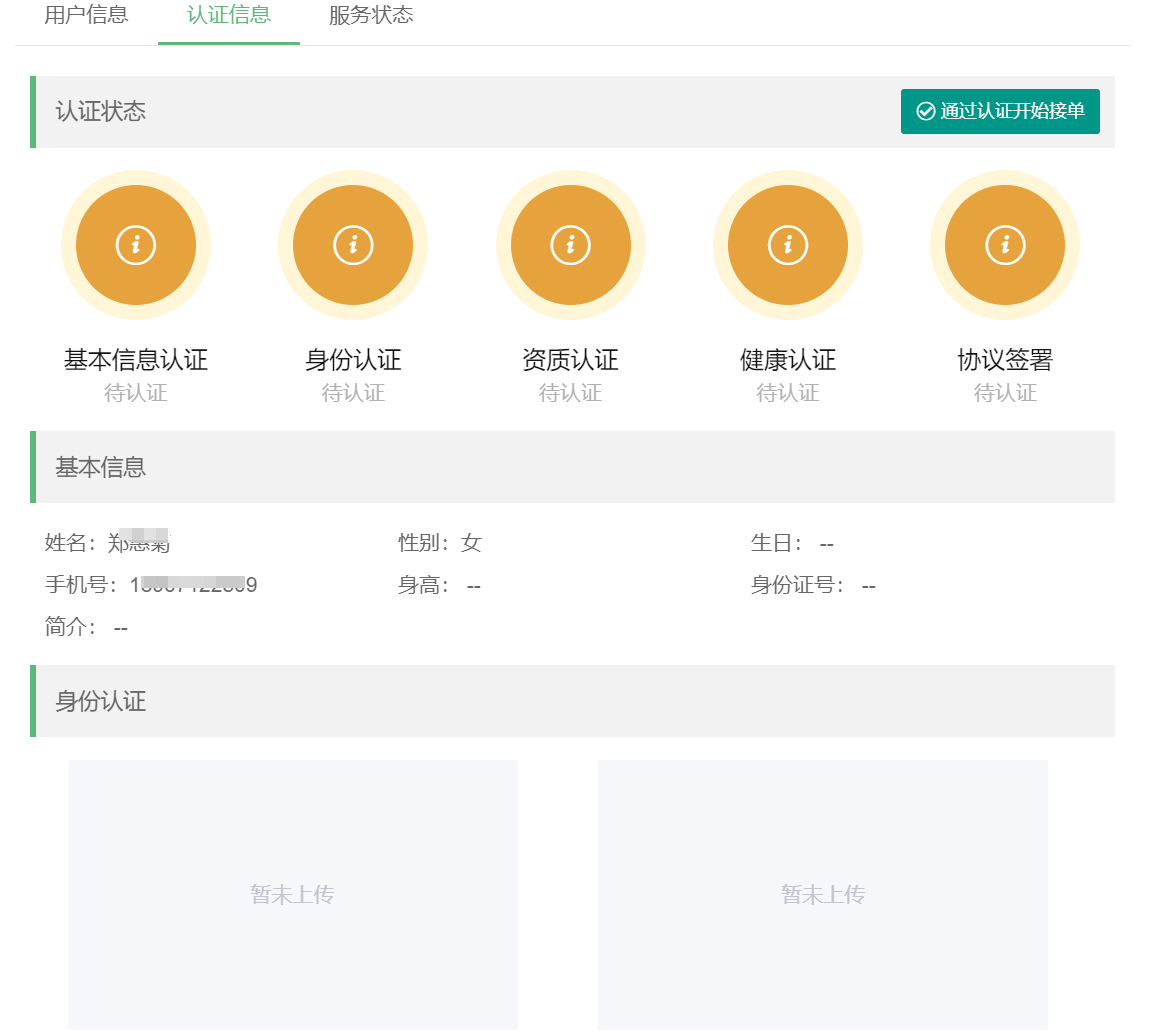Switch to the 用户信息 tab
This screenshot has height=1033, width=1156.
86,15
